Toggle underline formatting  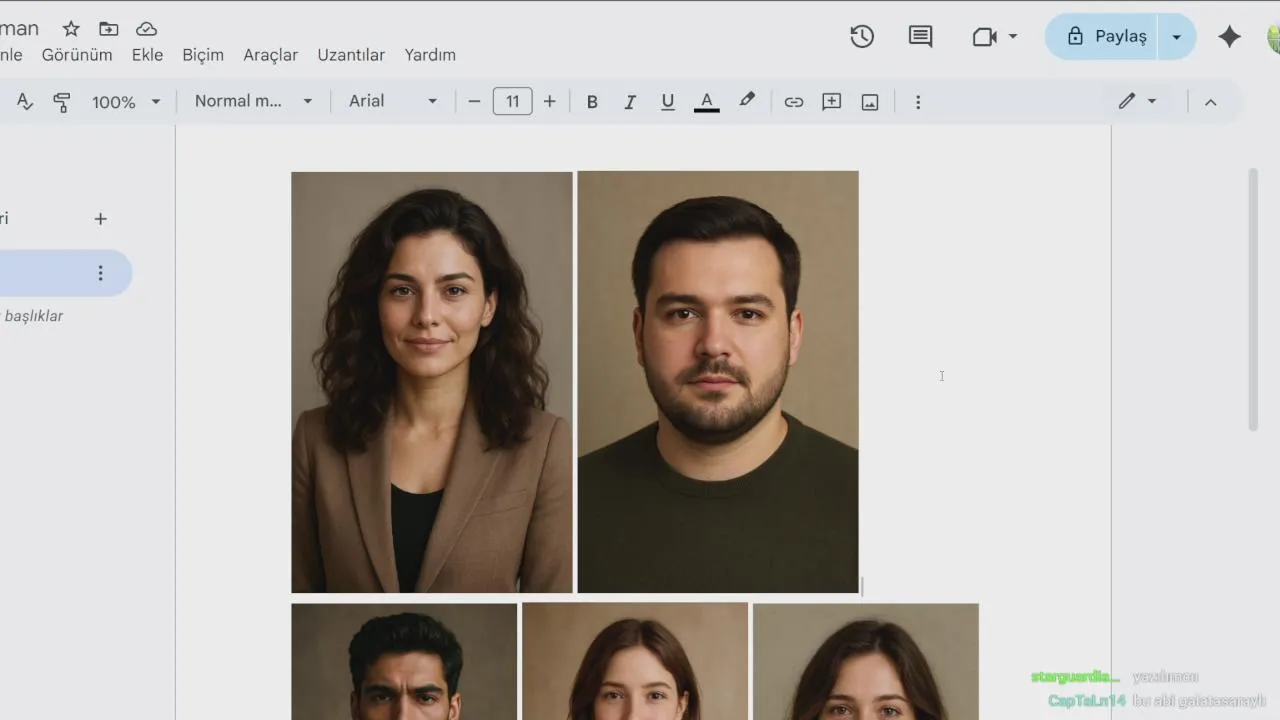coord(668,102)
